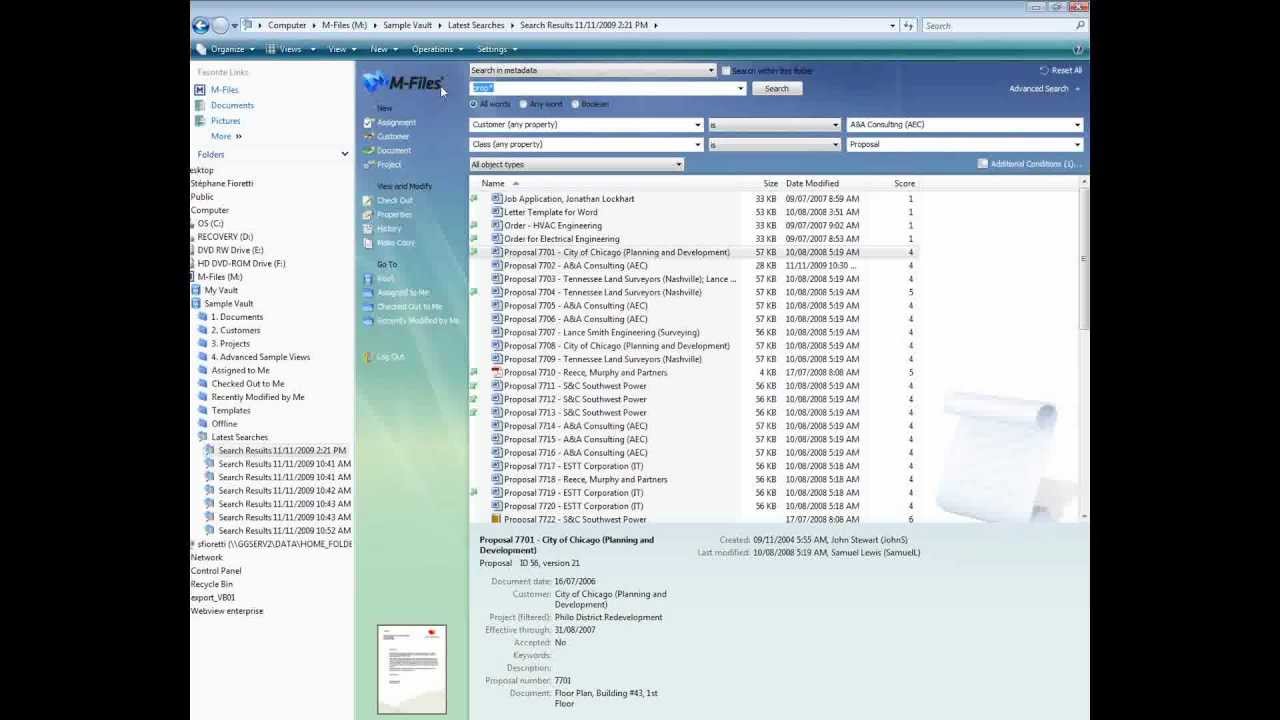
Task: Open the Views menu
Action: click(x=290, y=49)
